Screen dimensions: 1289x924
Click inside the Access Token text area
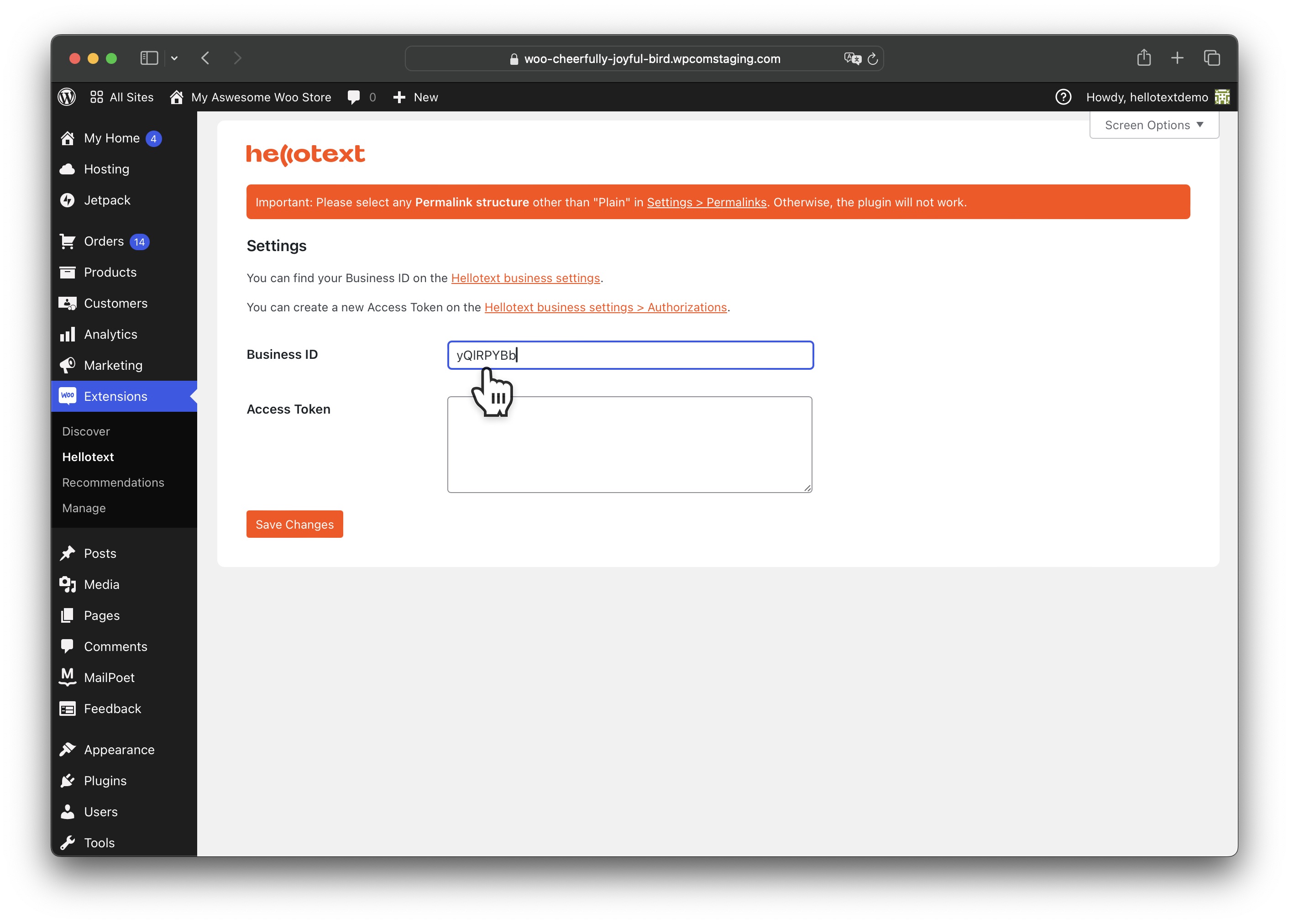[630, 444]
